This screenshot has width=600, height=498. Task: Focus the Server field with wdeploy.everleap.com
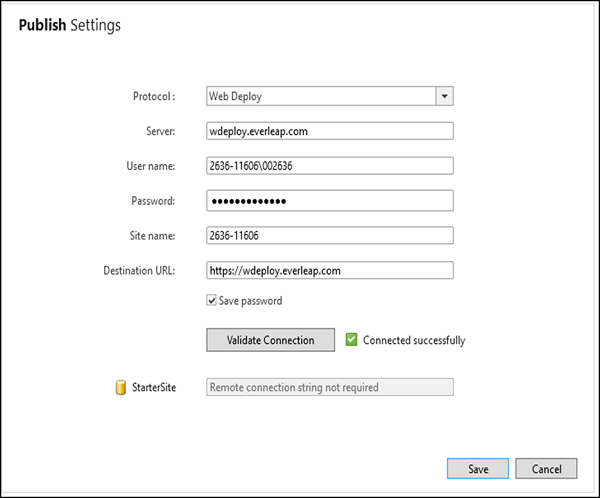pyautogui.click(x=330, y=131)
